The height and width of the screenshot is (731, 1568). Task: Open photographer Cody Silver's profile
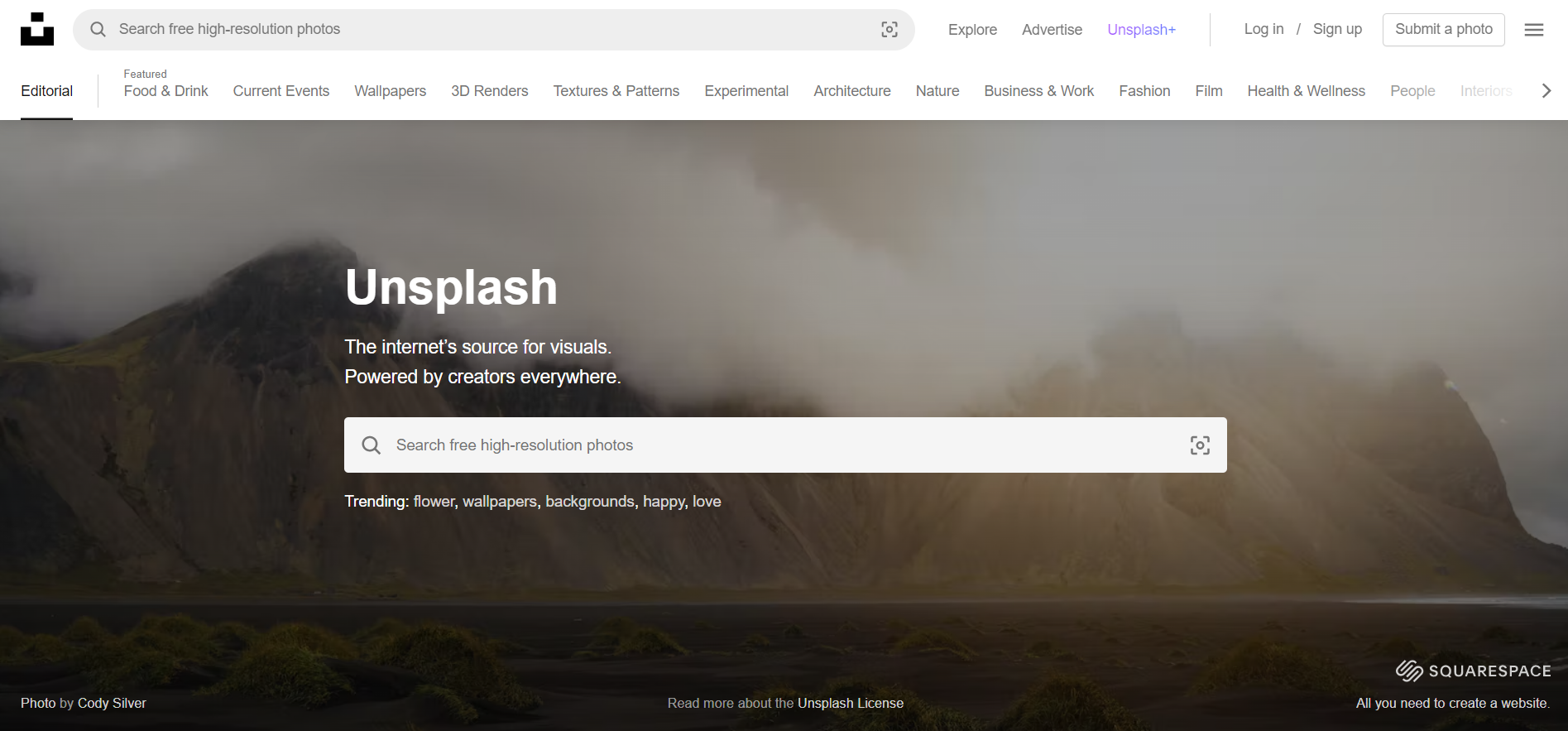coord(112,703)
